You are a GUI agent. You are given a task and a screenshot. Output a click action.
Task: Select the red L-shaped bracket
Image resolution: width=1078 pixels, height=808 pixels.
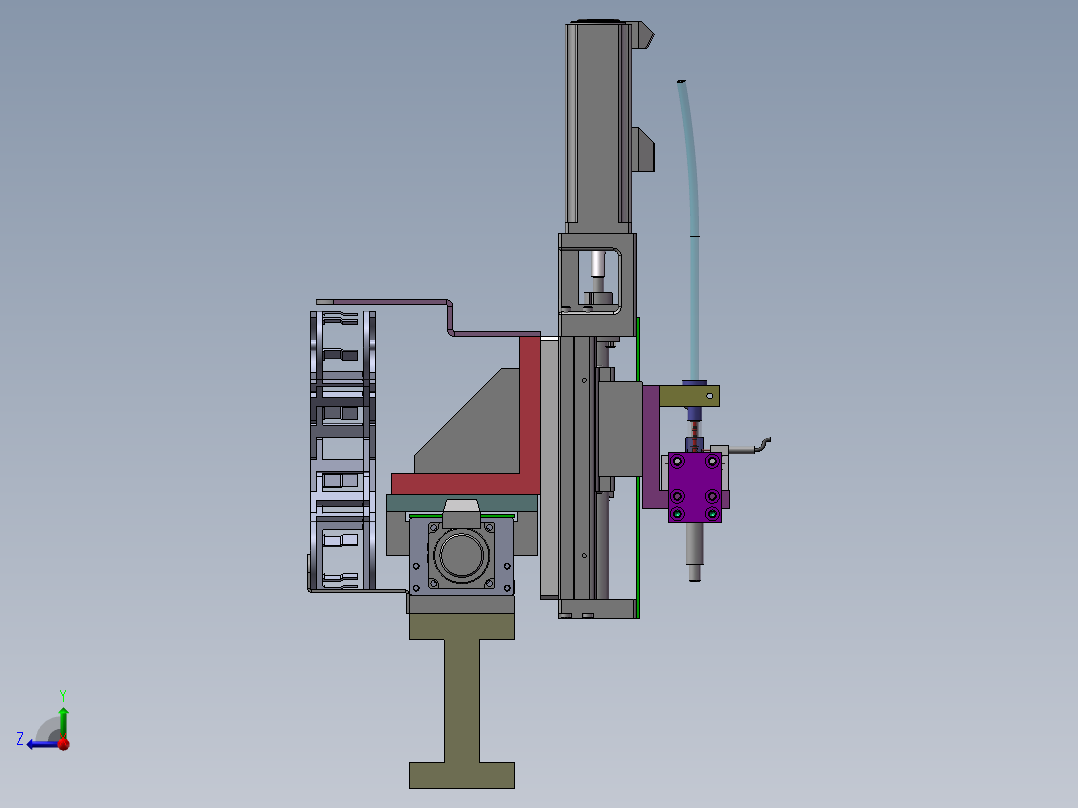[530, 413]
